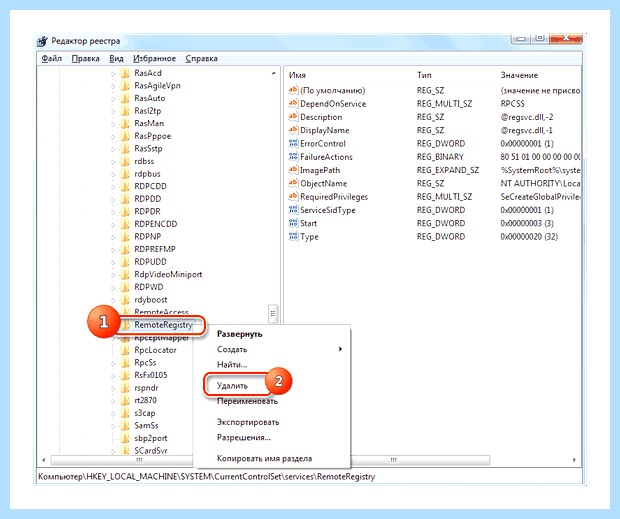Click the values pane scroll-right arrow
This screenshot has width=620, height=519.
pyautogui.click(x=574, y=460)
